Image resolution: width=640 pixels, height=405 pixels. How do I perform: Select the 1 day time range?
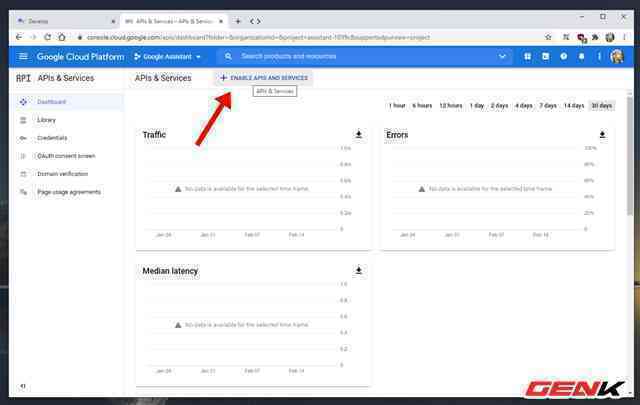tap(477, 106)
